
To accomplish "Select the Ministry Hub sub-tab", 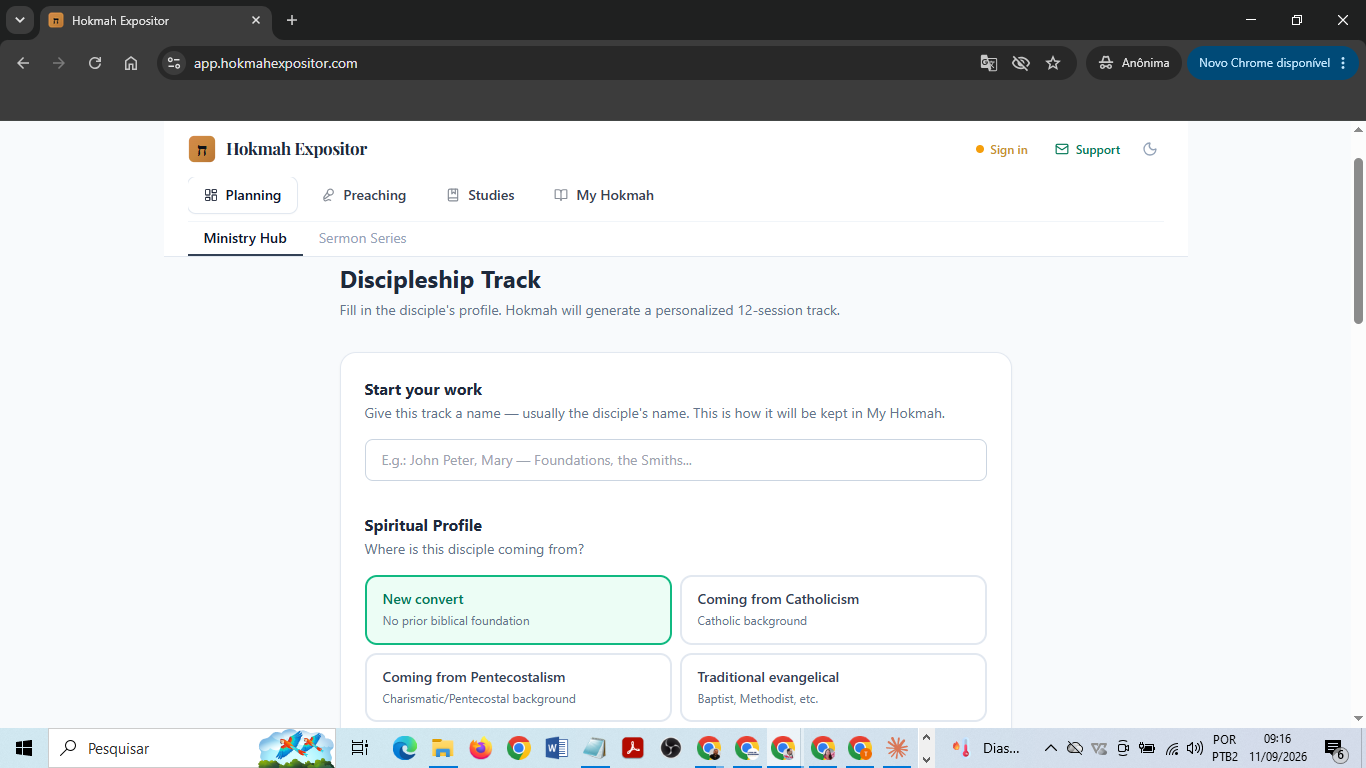I will [x=245, y=238].
